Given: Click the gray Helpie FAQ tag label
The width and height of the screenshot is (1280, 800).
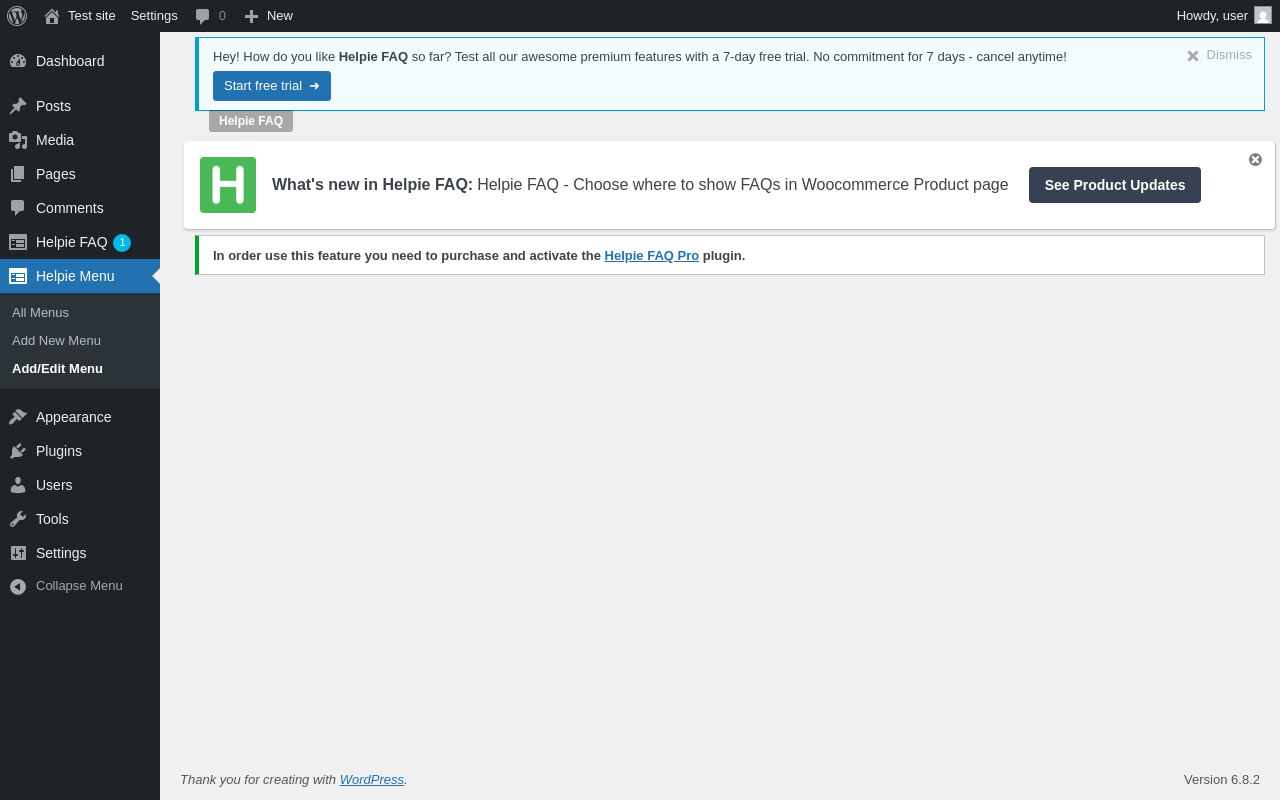Looking at the screenshot, I should click(251, 121).
